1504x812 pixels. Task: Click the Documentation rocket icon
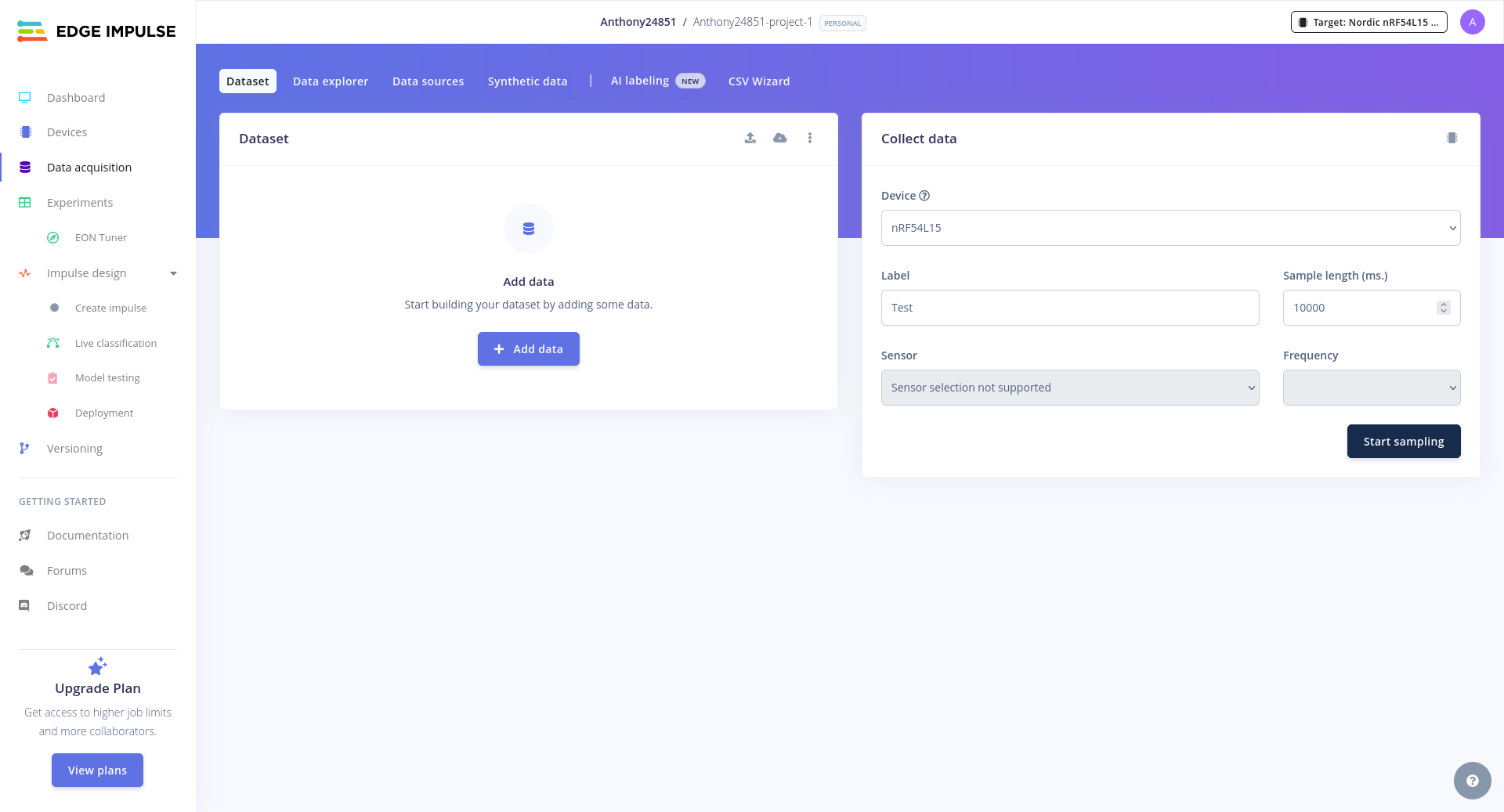pyautogui.click(x=25, y=536)
